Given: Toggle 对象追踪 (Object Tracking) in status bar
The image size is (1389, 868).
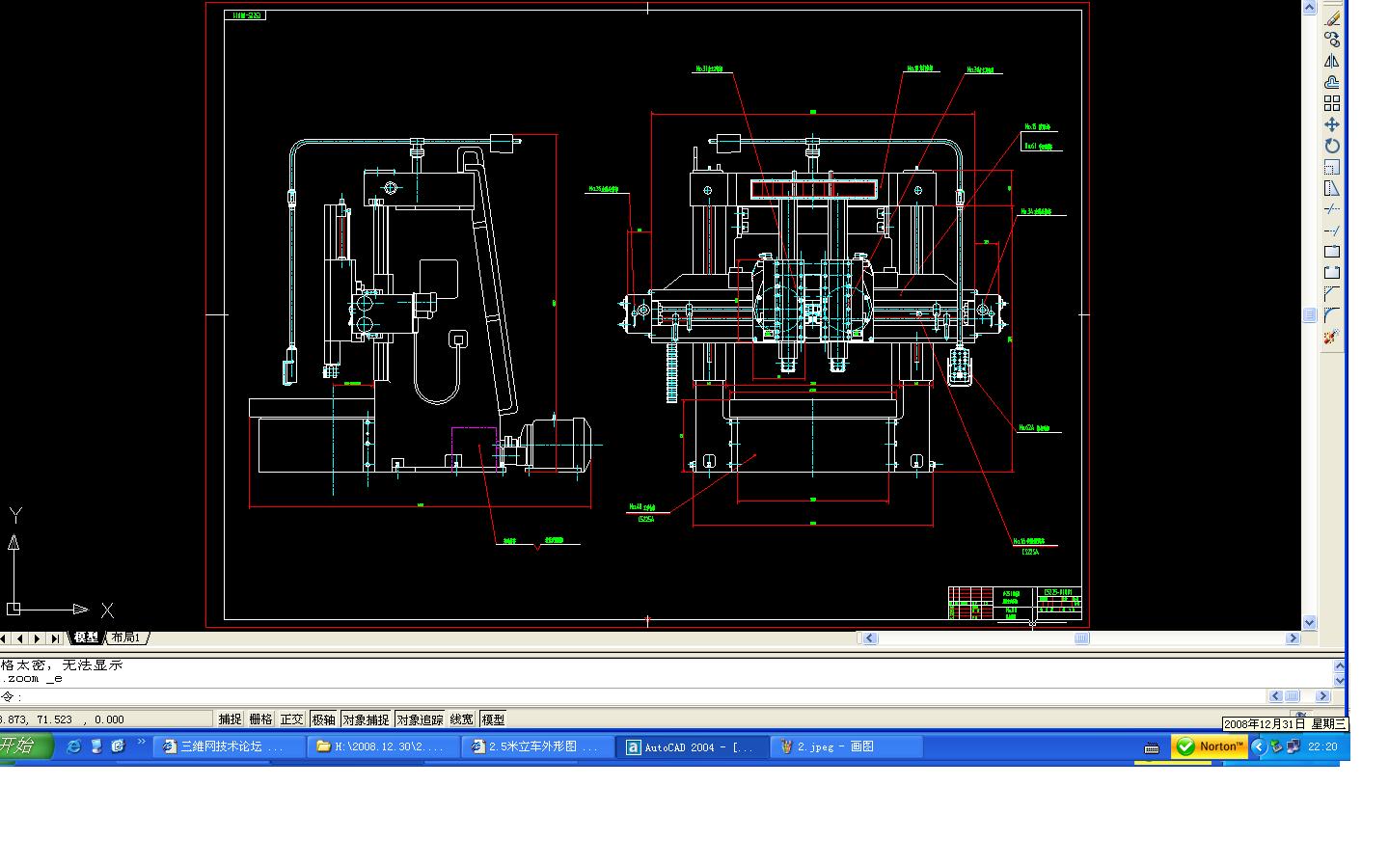Looking at the screenshot, I should tap(420, 719).
